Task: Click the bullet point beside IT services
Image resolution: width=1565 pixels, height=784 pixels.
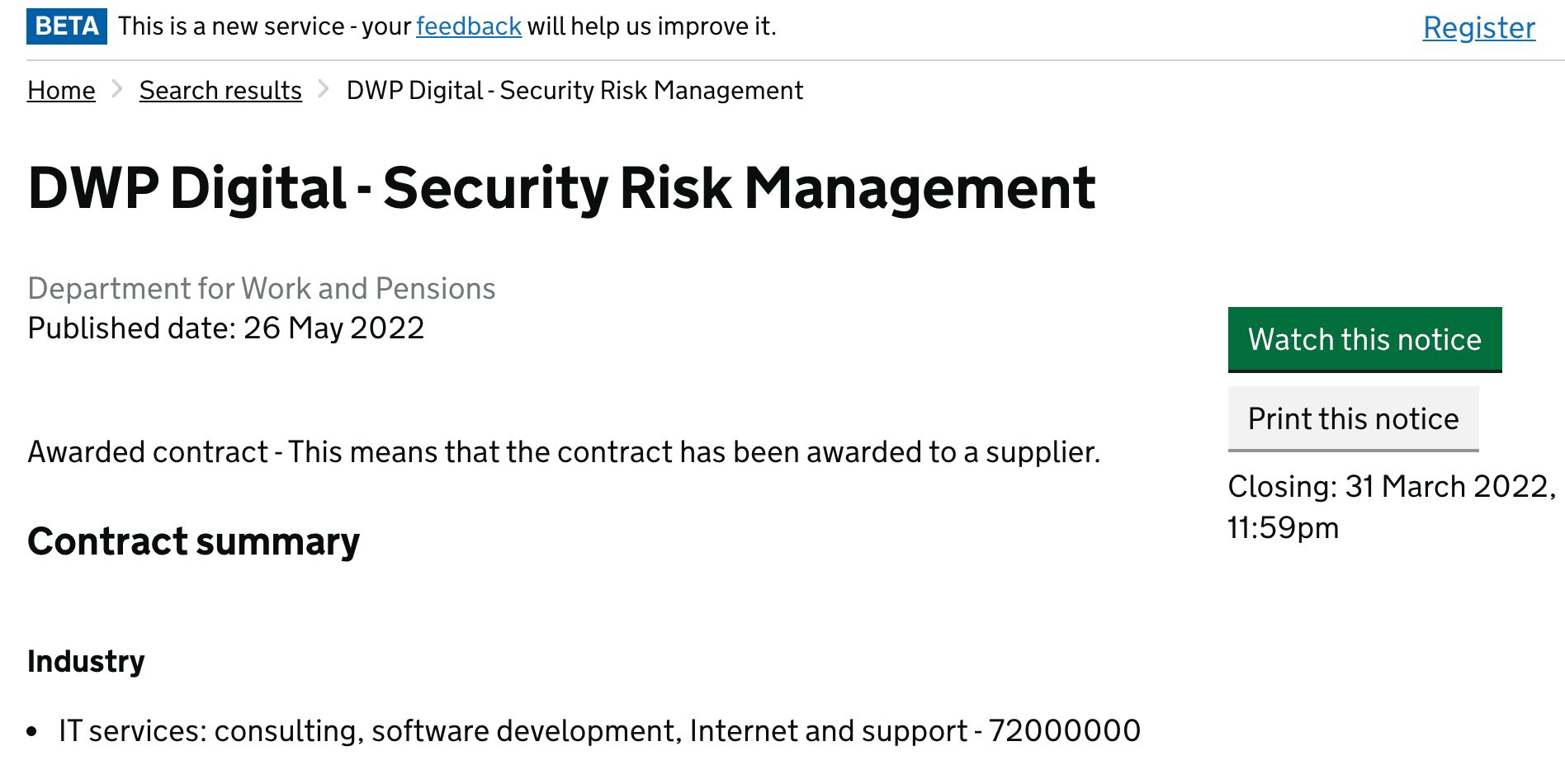Action: coord(32,732)
